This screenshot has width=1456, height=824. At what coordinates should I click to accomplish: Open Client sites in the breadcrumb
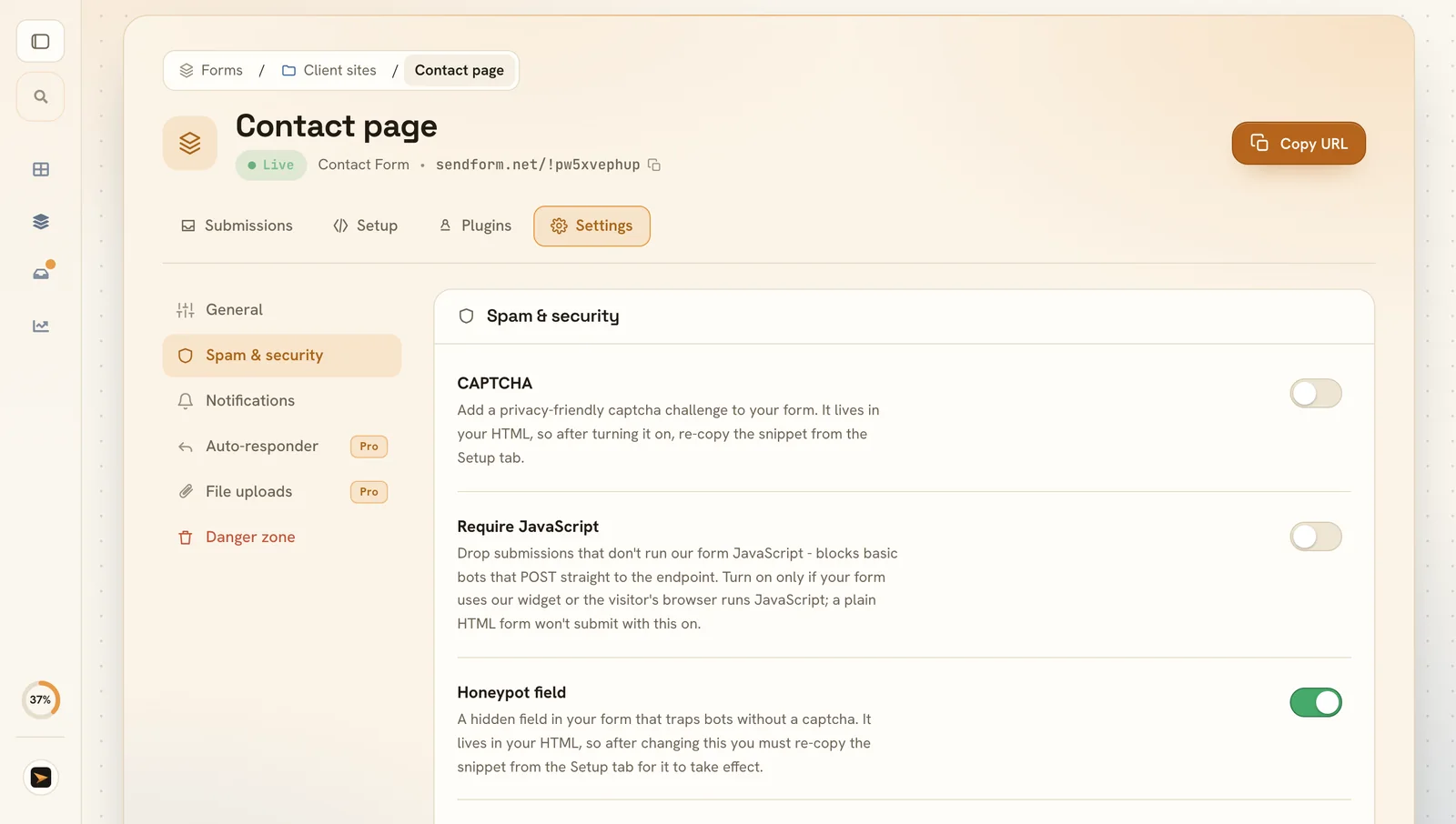(329, 70)
